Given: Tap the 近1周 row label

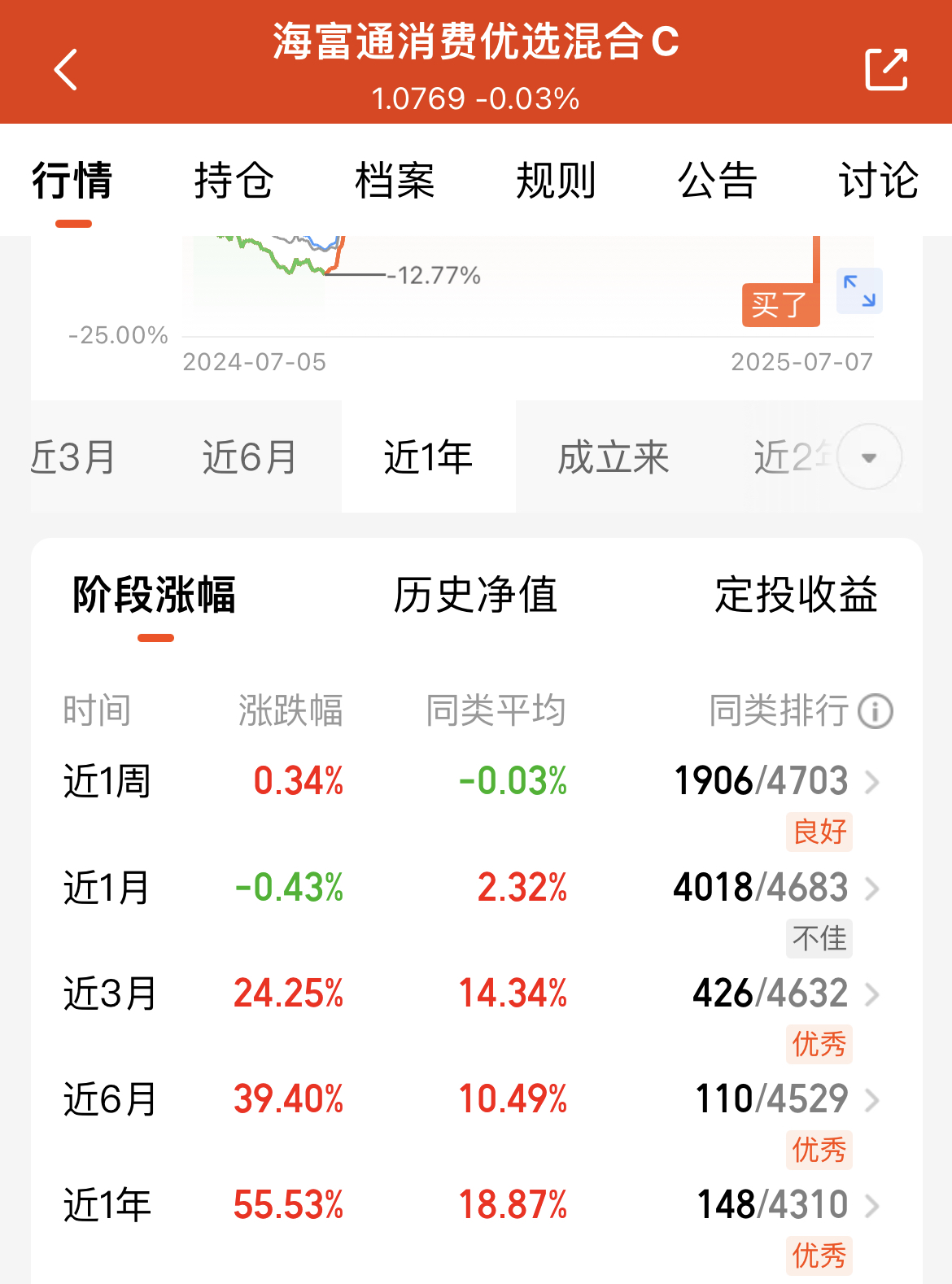Looking at the screenshot, I should 107,781.
